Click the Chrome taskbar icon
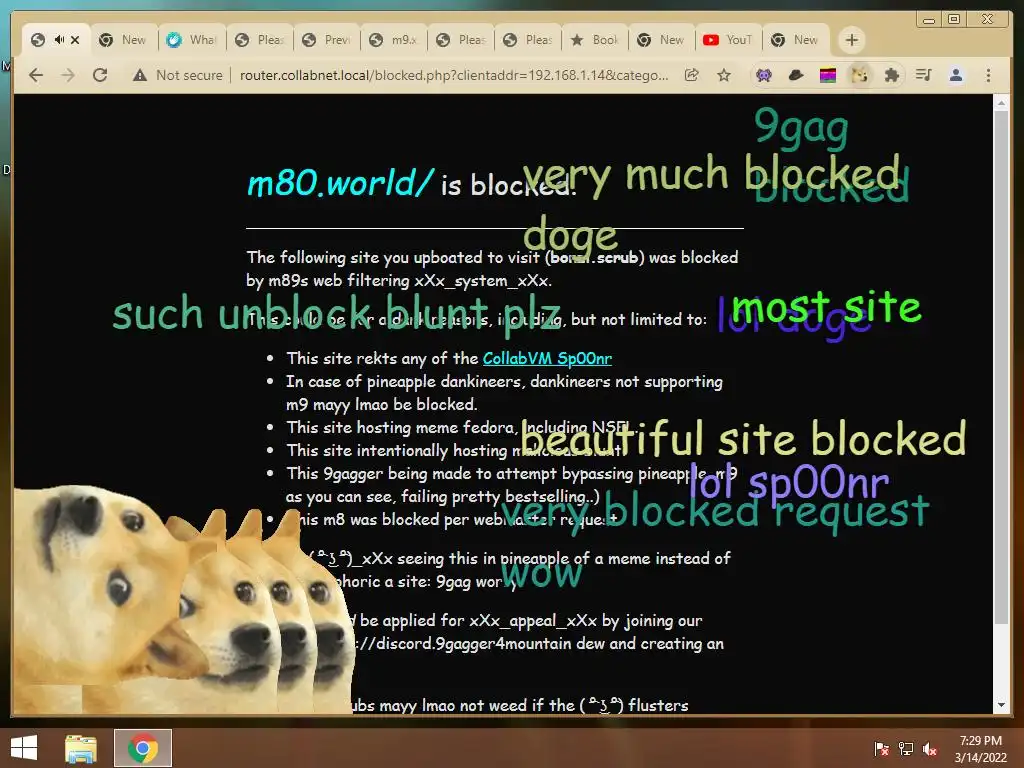 click(143, 748)
